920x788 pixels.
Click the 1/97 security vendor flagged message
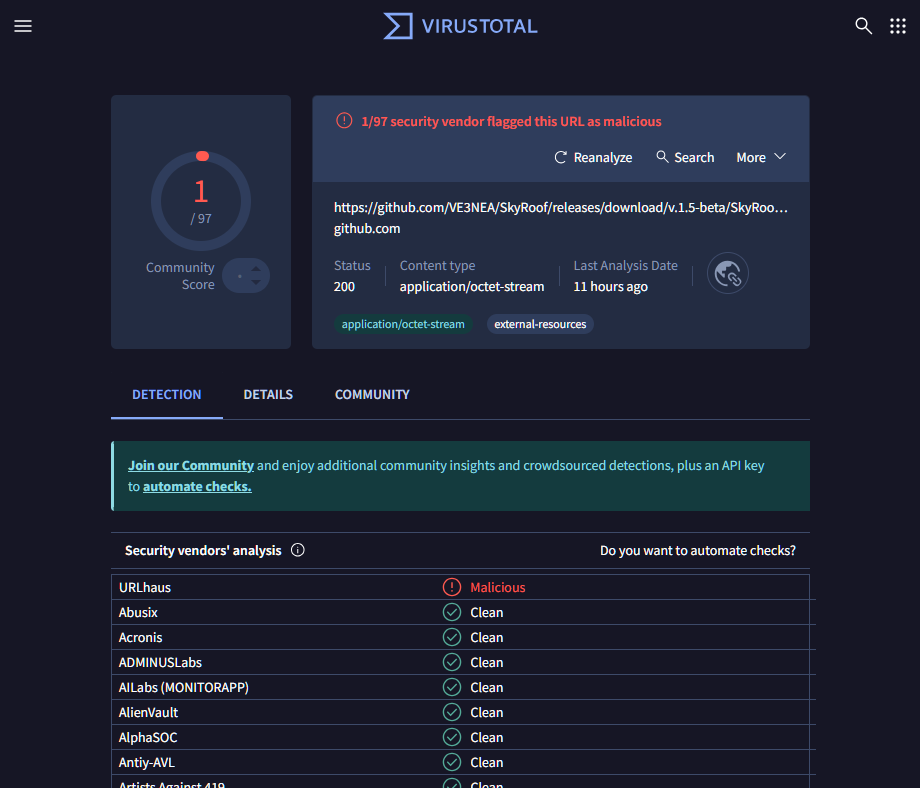[x=511, y=121]
